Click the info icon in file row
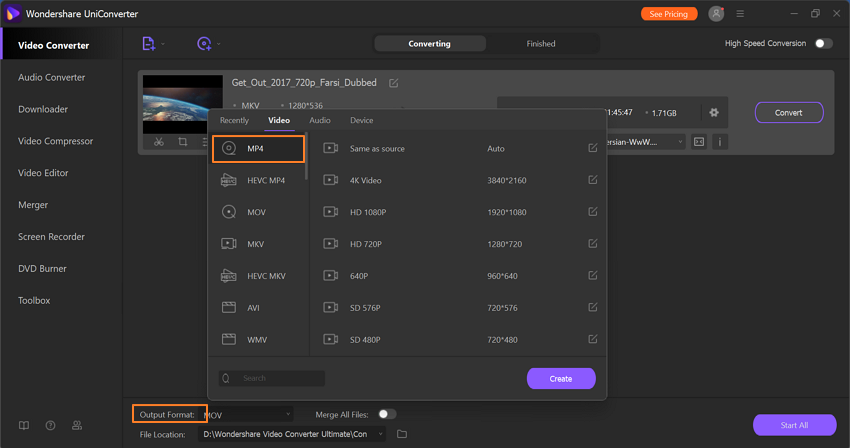This screenshot has width=850, height=448. click(x=720, y=142)
